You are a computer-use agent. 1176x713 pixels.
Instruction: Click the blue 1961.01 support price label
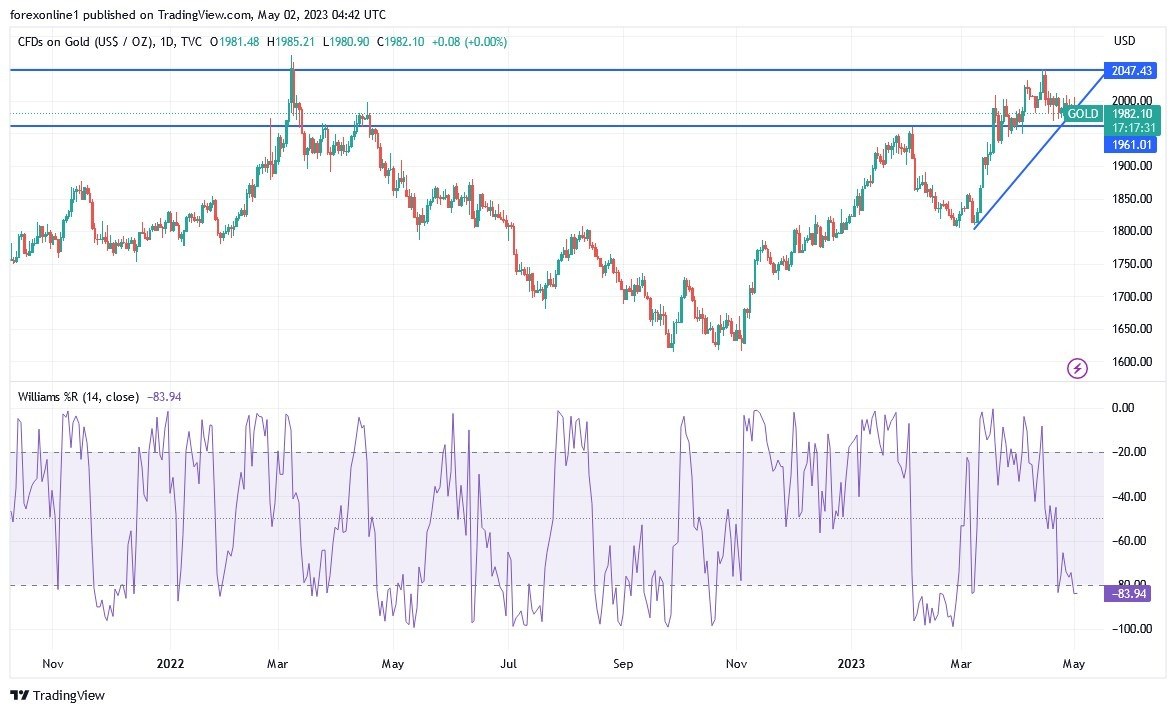[1131, 145]
